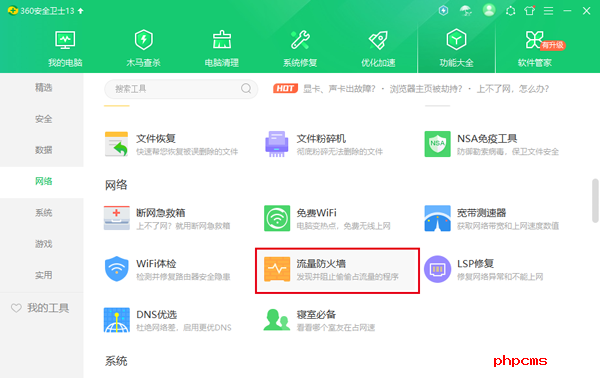Click the red HOT badge
The image size is (600, 378).
285,89
